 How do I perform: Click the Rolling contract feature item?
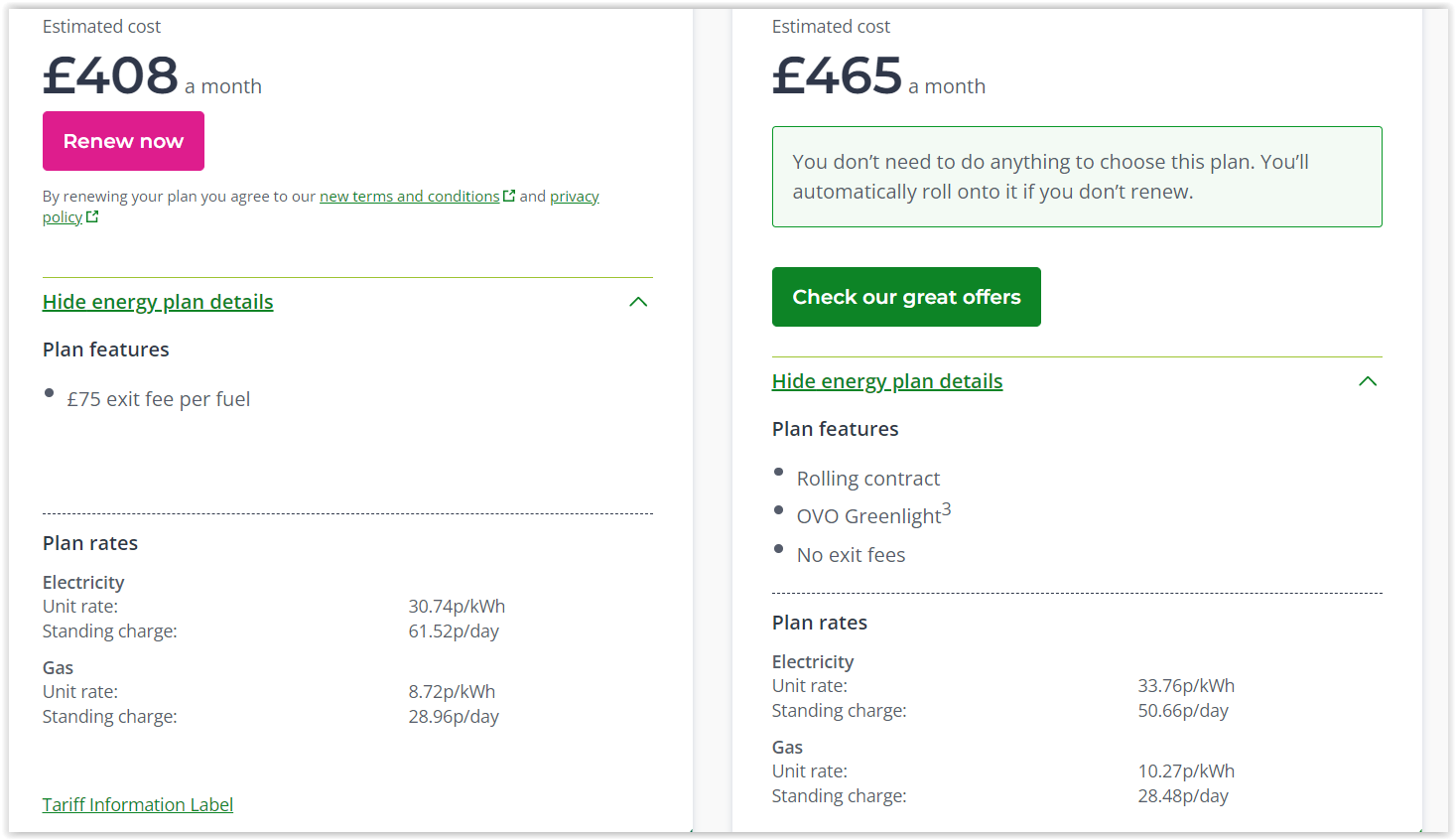[x=868, y=479]
